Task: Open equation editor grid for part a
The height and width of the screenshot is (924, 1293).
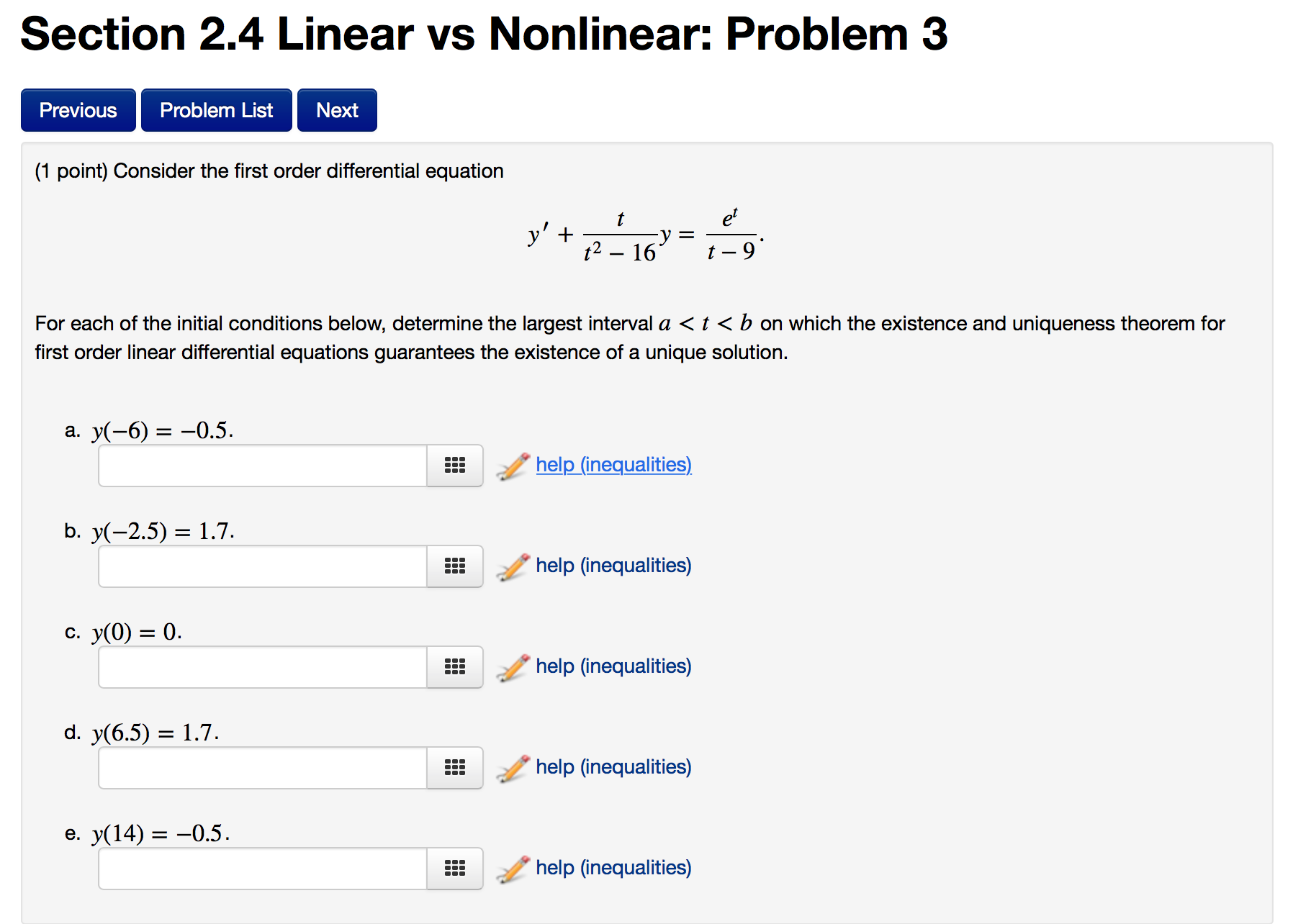Action: (x=455, y=466)
